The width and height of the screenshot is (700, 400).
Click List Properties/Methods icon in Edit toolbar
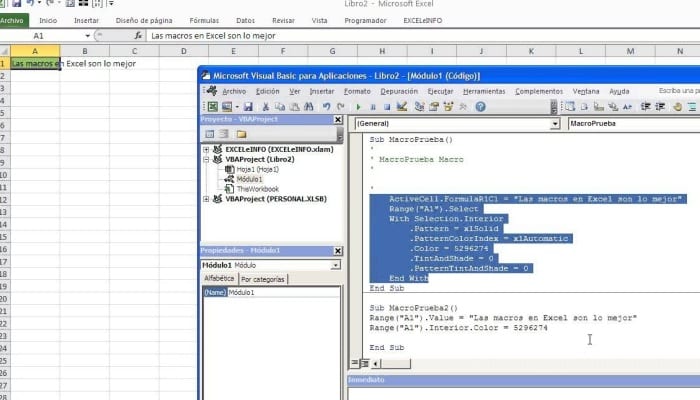point(570,107)
